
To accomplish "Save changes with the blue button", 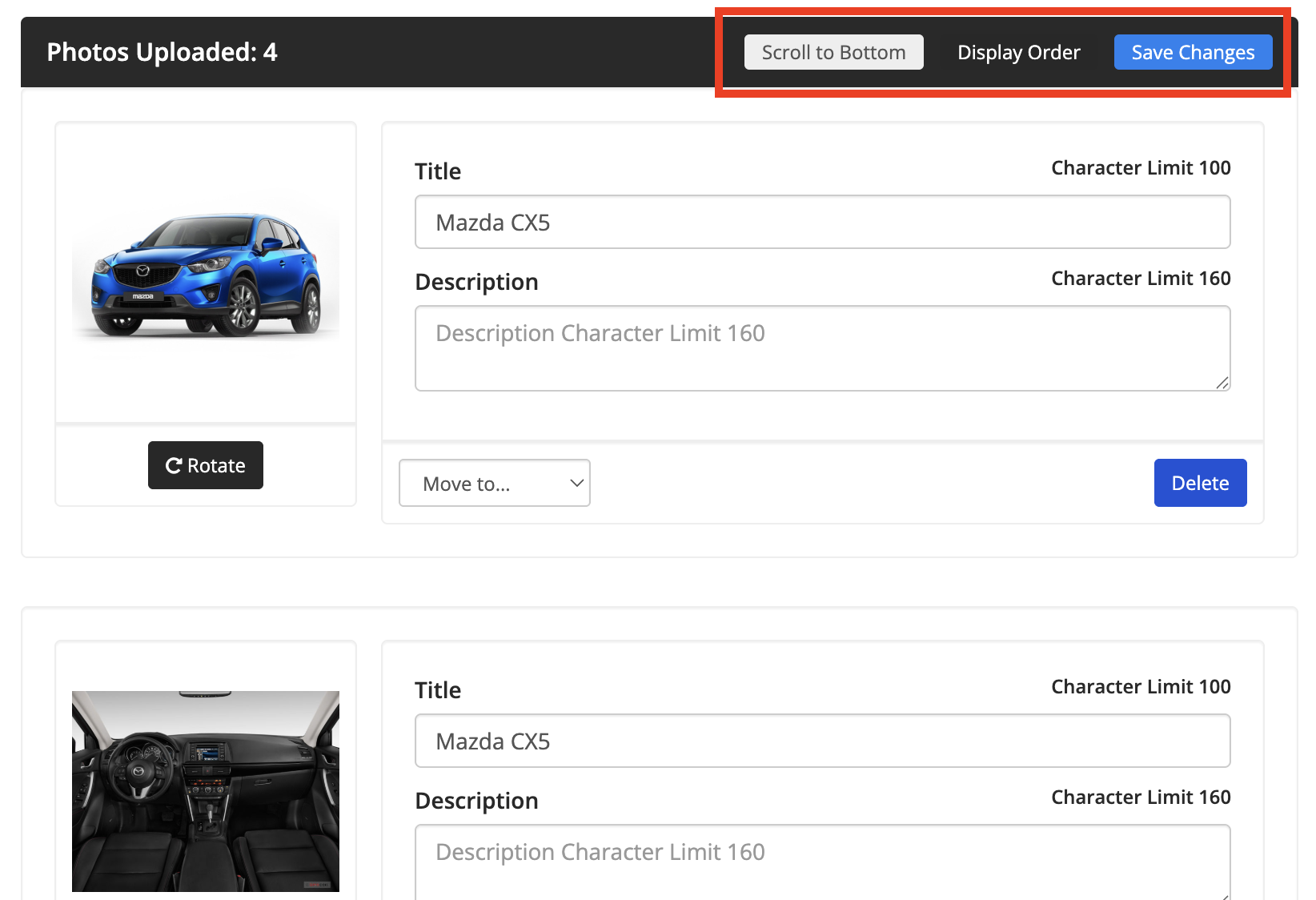I will [x=1193, y=52].
